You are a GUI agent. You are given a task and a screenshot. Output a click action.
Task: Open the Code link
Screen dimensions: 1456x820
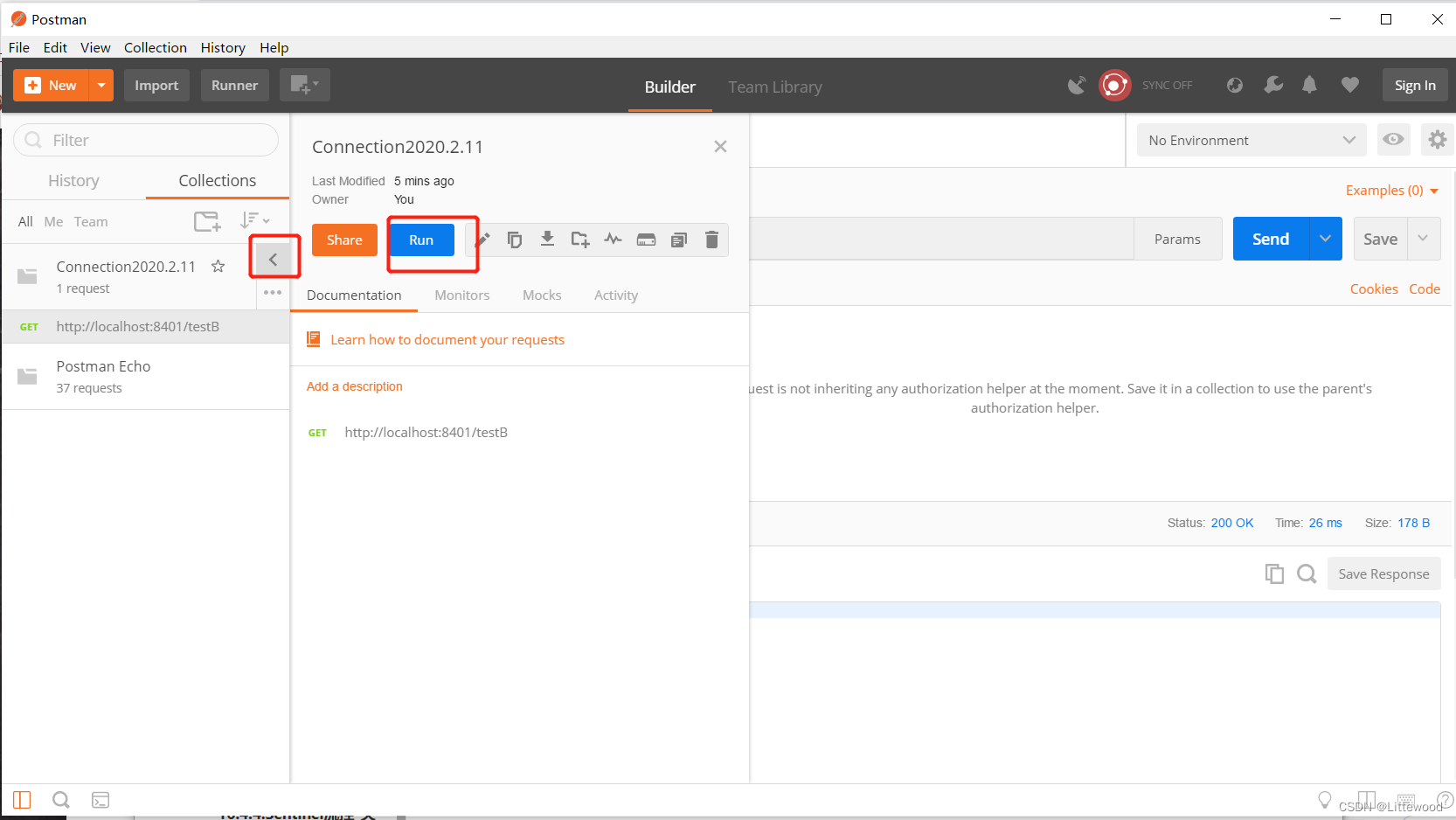coord(1425,288)
